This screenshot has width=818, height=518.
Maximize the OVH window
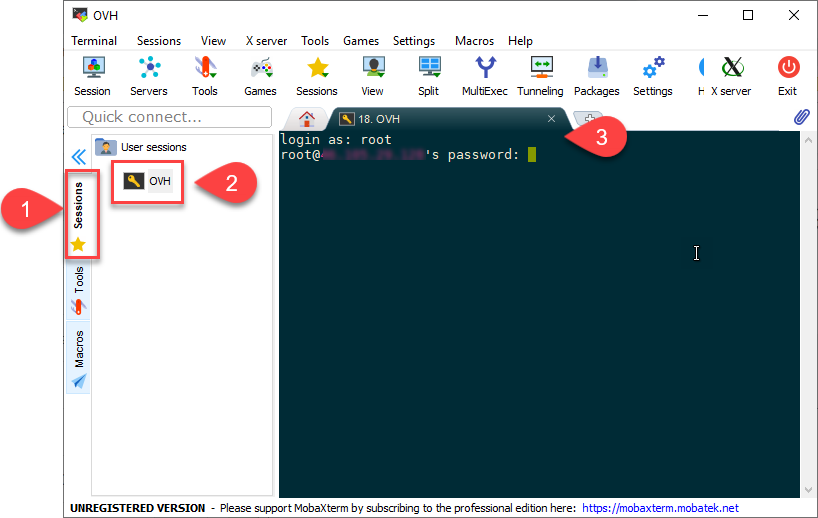748,15
